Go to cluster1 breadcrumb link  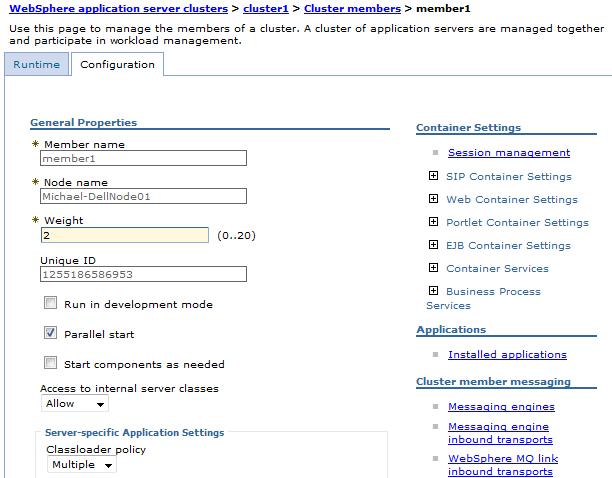[266, 9]
